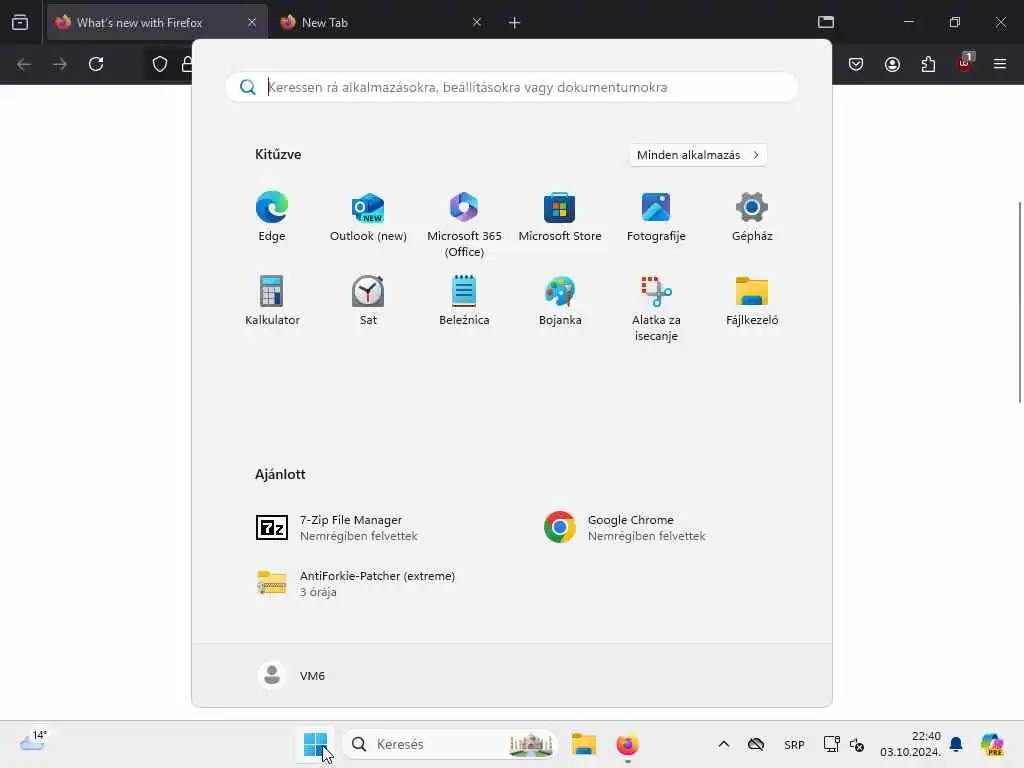Viewport: 1024px width, 768px height.
Task: Click the tracking protection shield icon
Action: (x=160, y=64)
